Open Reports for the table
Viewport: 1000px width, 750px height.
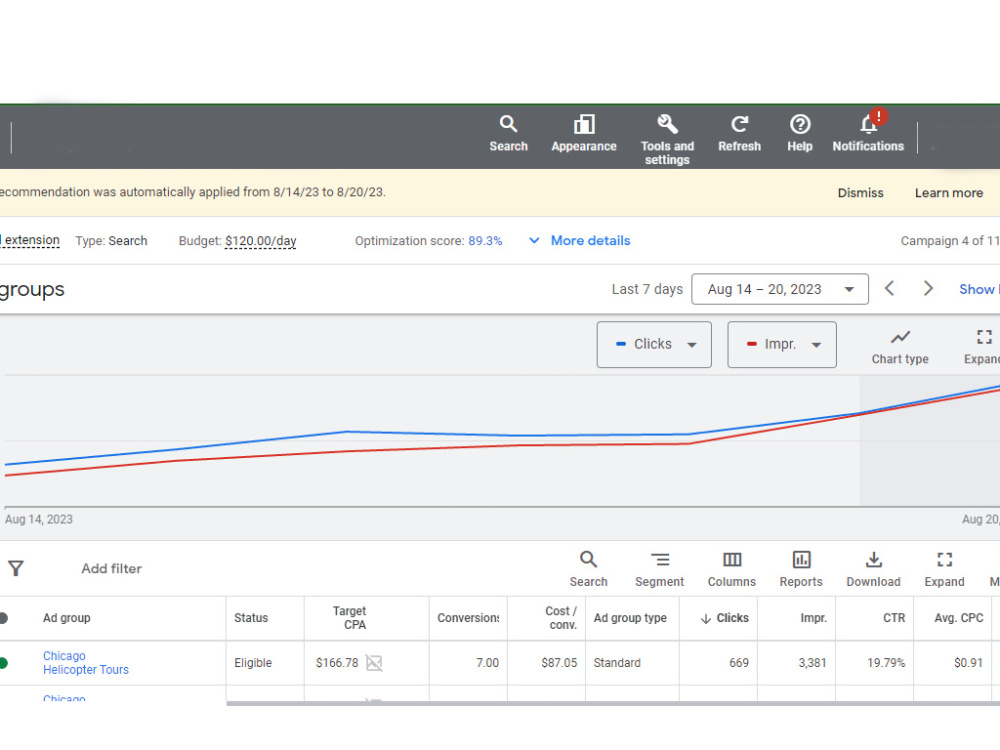pyautogui.click(x=801, y=570)
